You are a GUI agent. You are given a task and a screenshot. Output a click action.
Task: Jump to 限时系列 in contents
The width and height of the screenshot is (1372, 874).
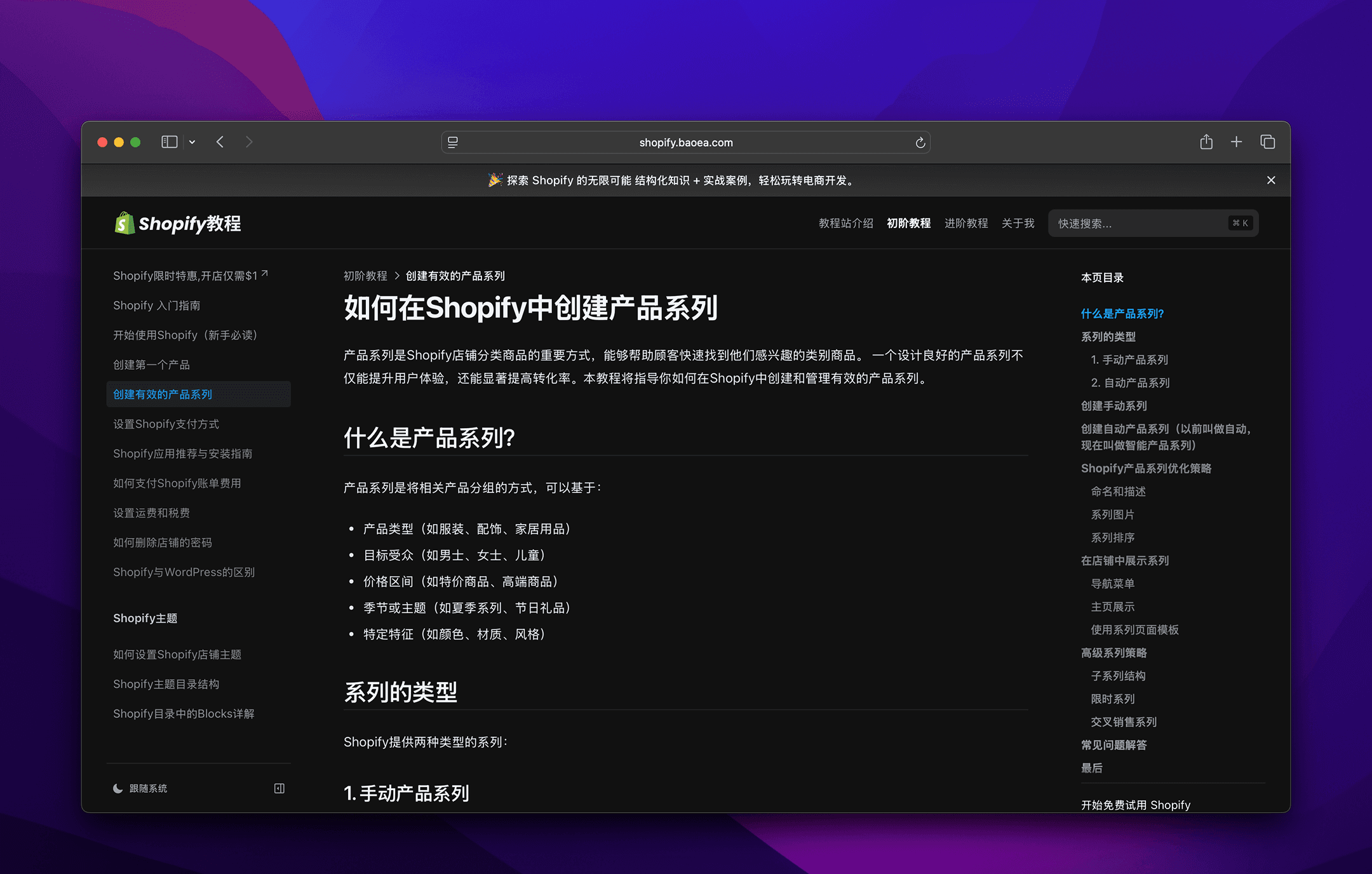pos(1113,699)
